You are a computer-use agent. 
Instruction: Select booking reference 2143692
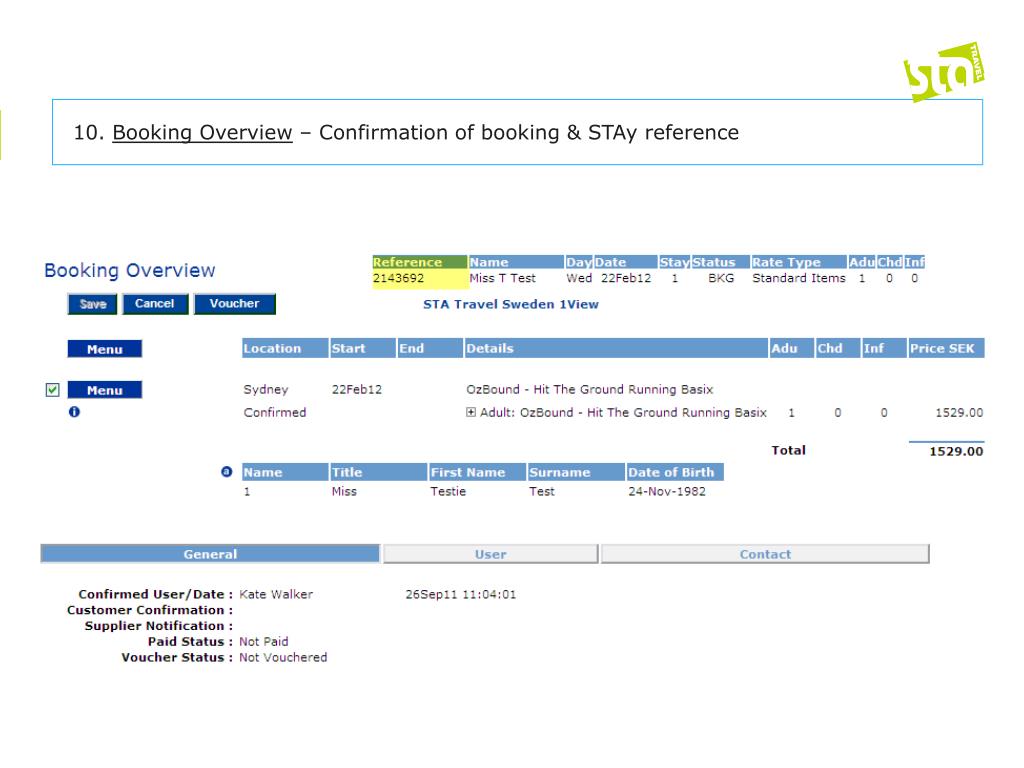[398, 278]
